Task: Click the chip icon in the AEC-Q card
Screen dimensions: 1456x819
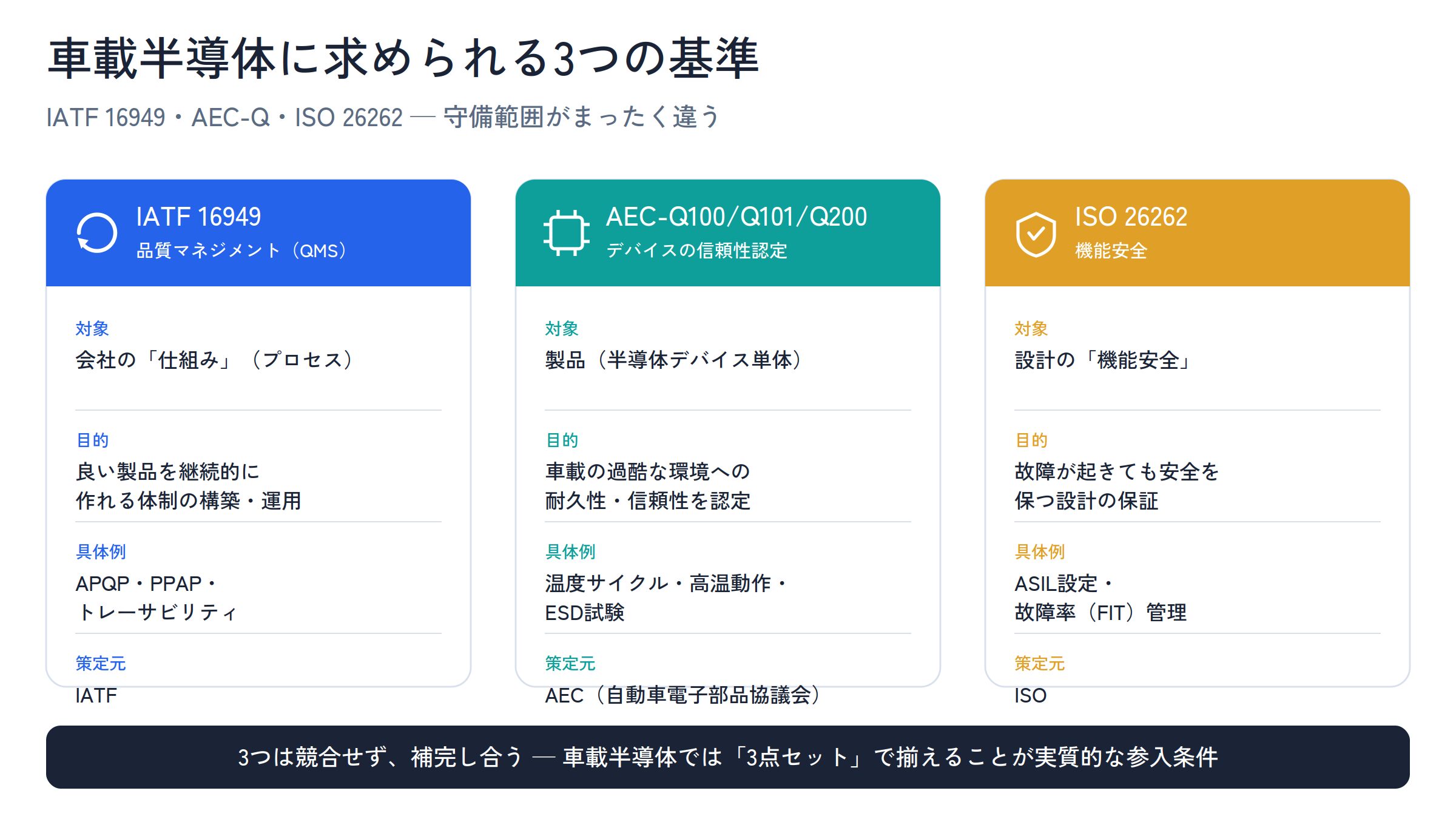Action: tap(567, 233)
